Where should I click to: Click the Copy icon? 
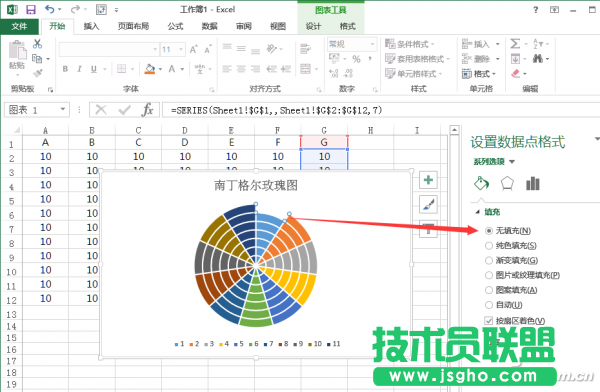pyautogui.click(x=37, y=59)
